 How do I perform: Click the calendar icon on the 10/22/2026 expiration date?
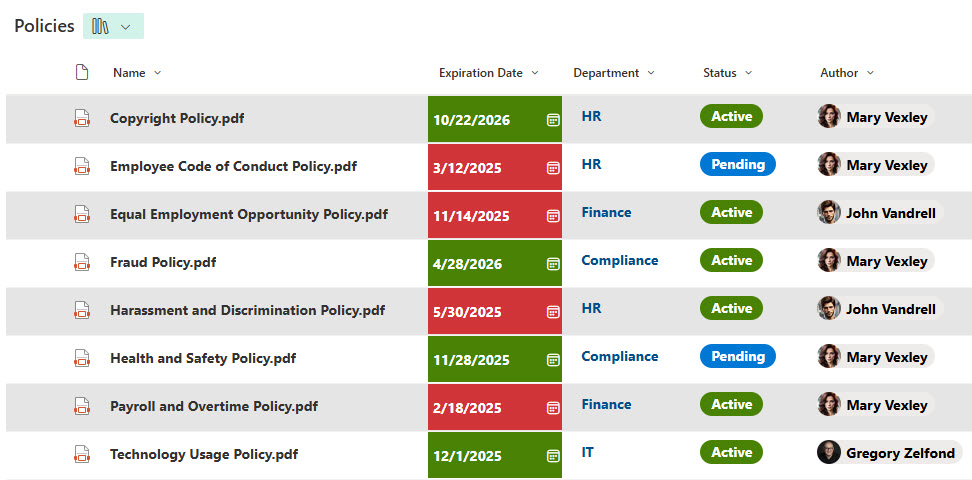click(x=552, y=120)
